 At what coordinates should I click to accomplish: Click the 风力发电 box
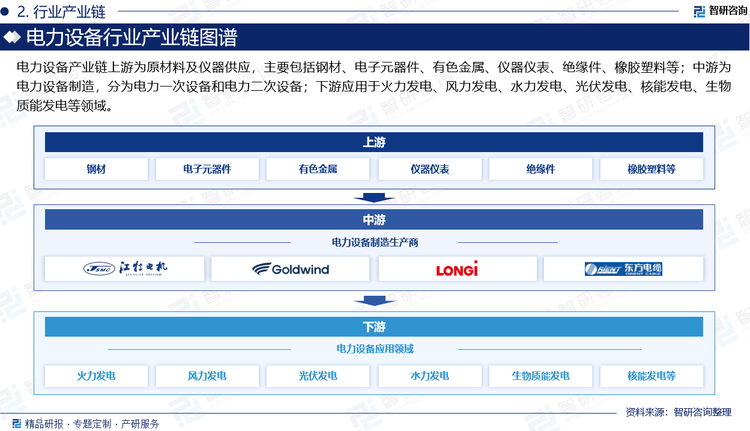tap(207, 376)
